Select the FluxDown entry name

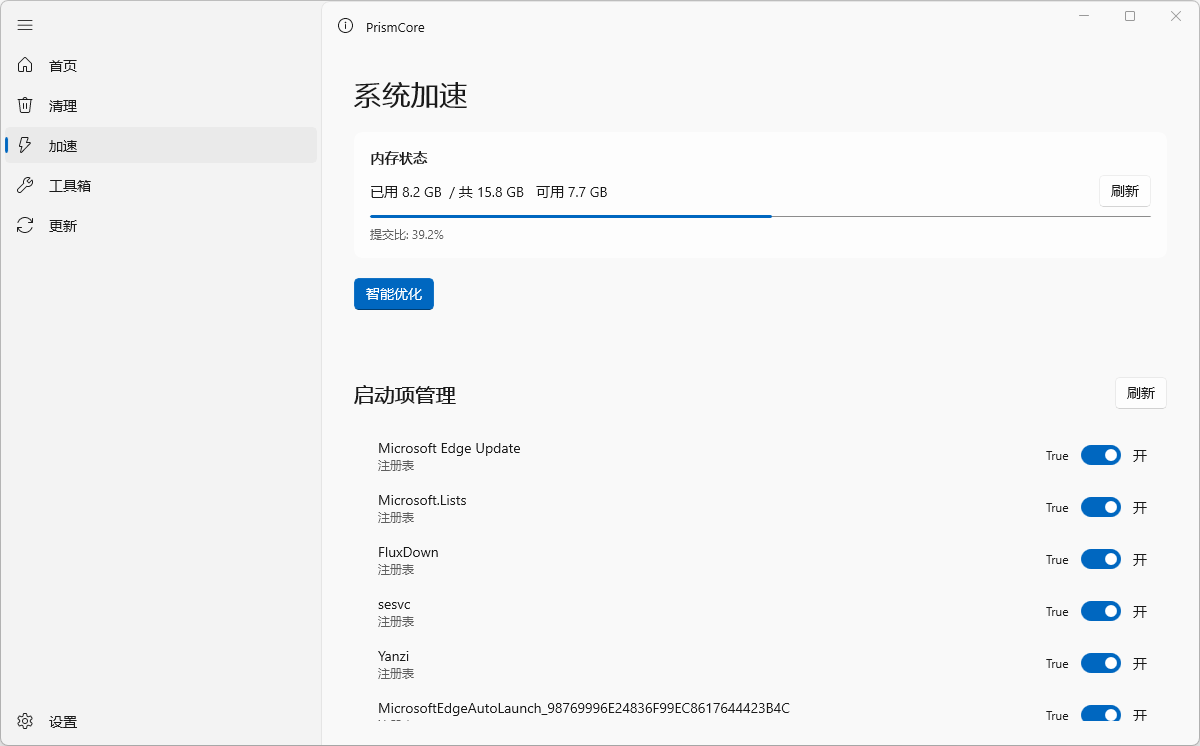pos(408,552)
